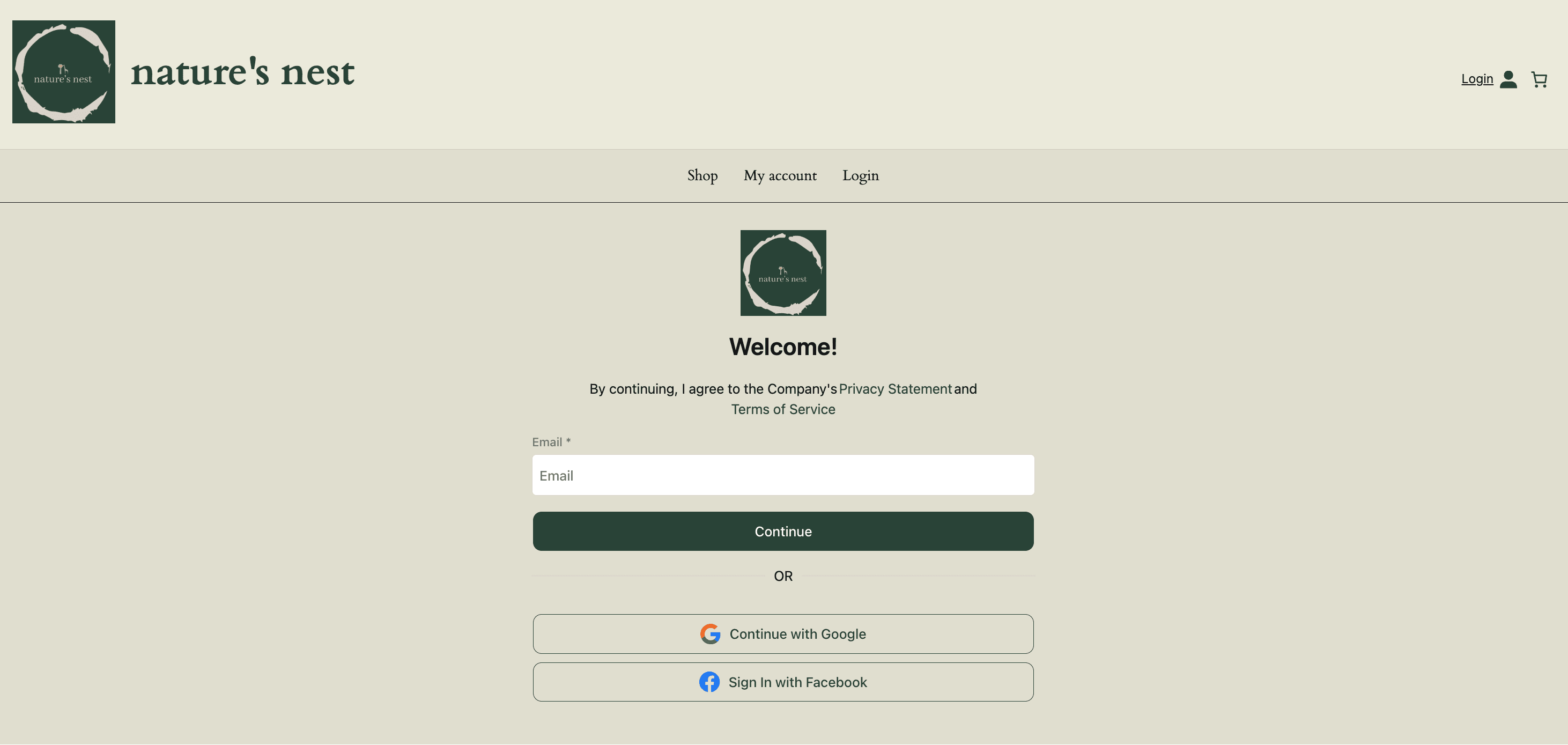1568x745 pixels.
Task: Click the dark Continue button below email field
Action: pyautogui.click(x=783, y=531)
